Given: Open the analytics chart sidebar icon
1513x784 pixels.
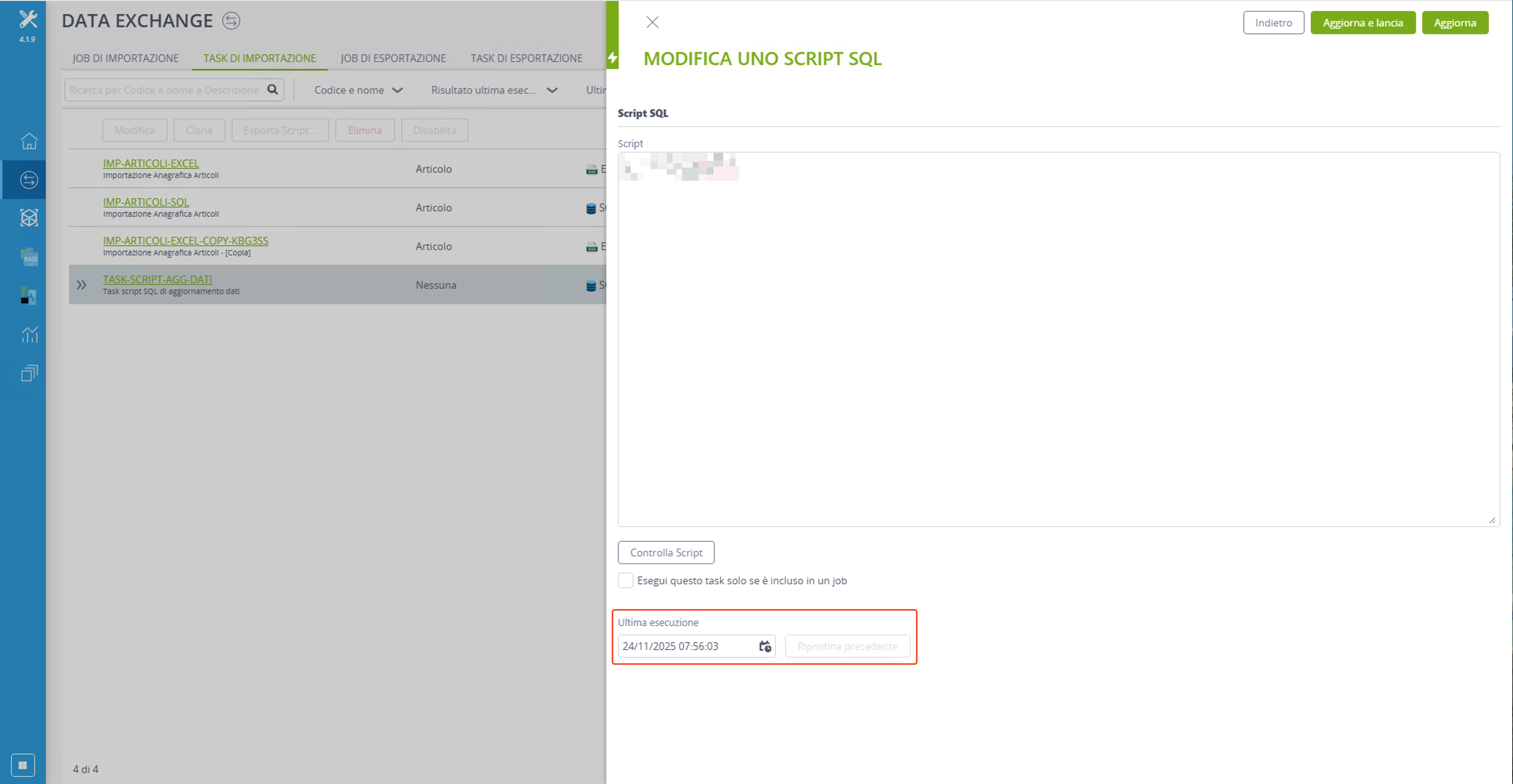Looking at the screenshot, I should tap(29, 334).
